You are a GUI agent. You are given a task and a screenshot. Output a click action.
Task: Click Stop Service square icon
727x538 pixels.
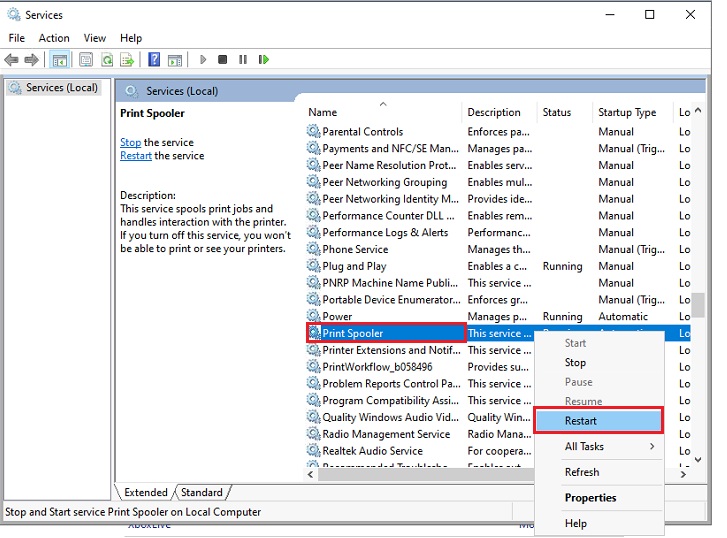(x=223, y=59)
